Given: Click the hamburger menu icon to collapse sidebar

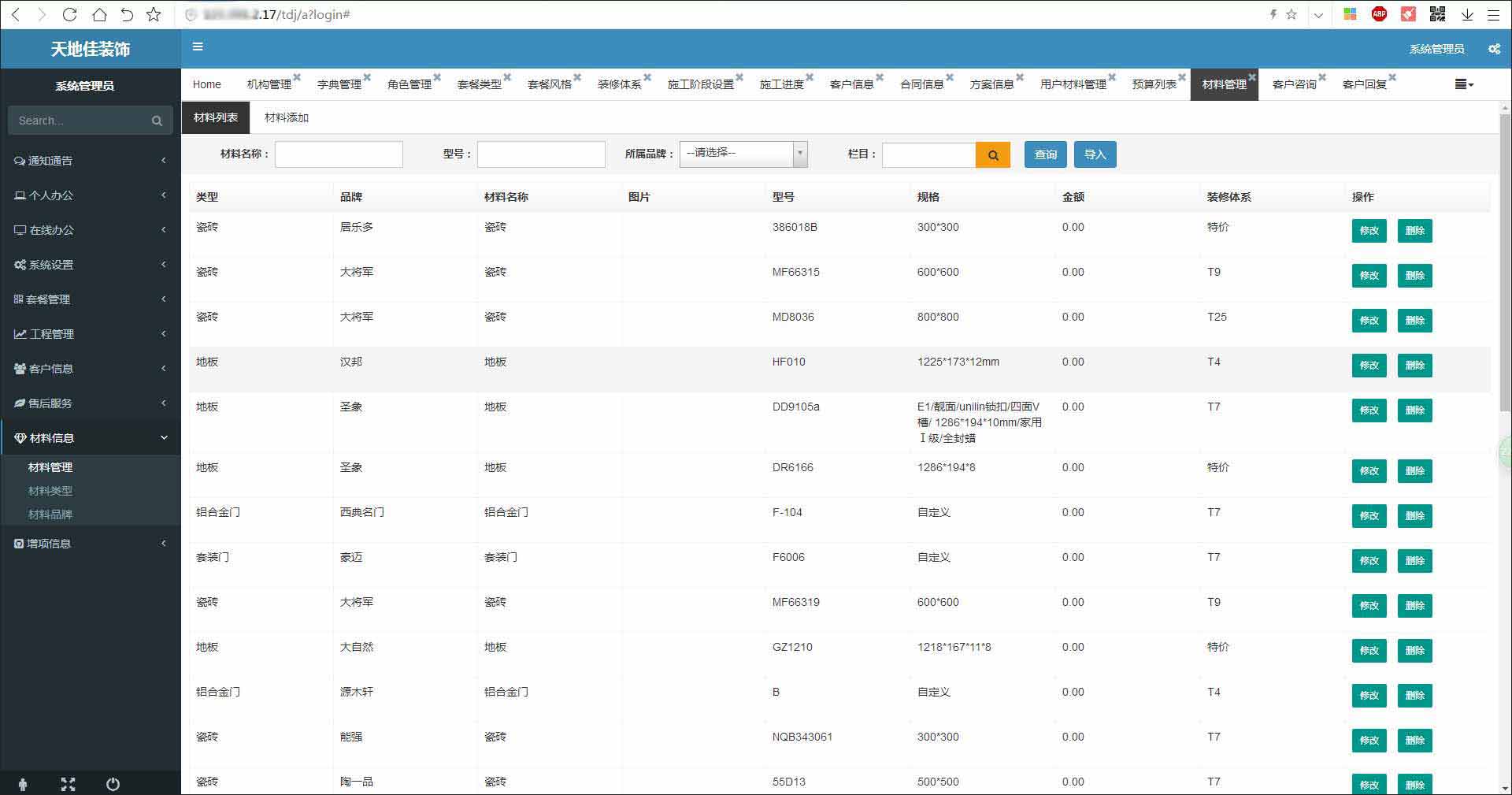Looking at the screenshot, I should [198, 47].
